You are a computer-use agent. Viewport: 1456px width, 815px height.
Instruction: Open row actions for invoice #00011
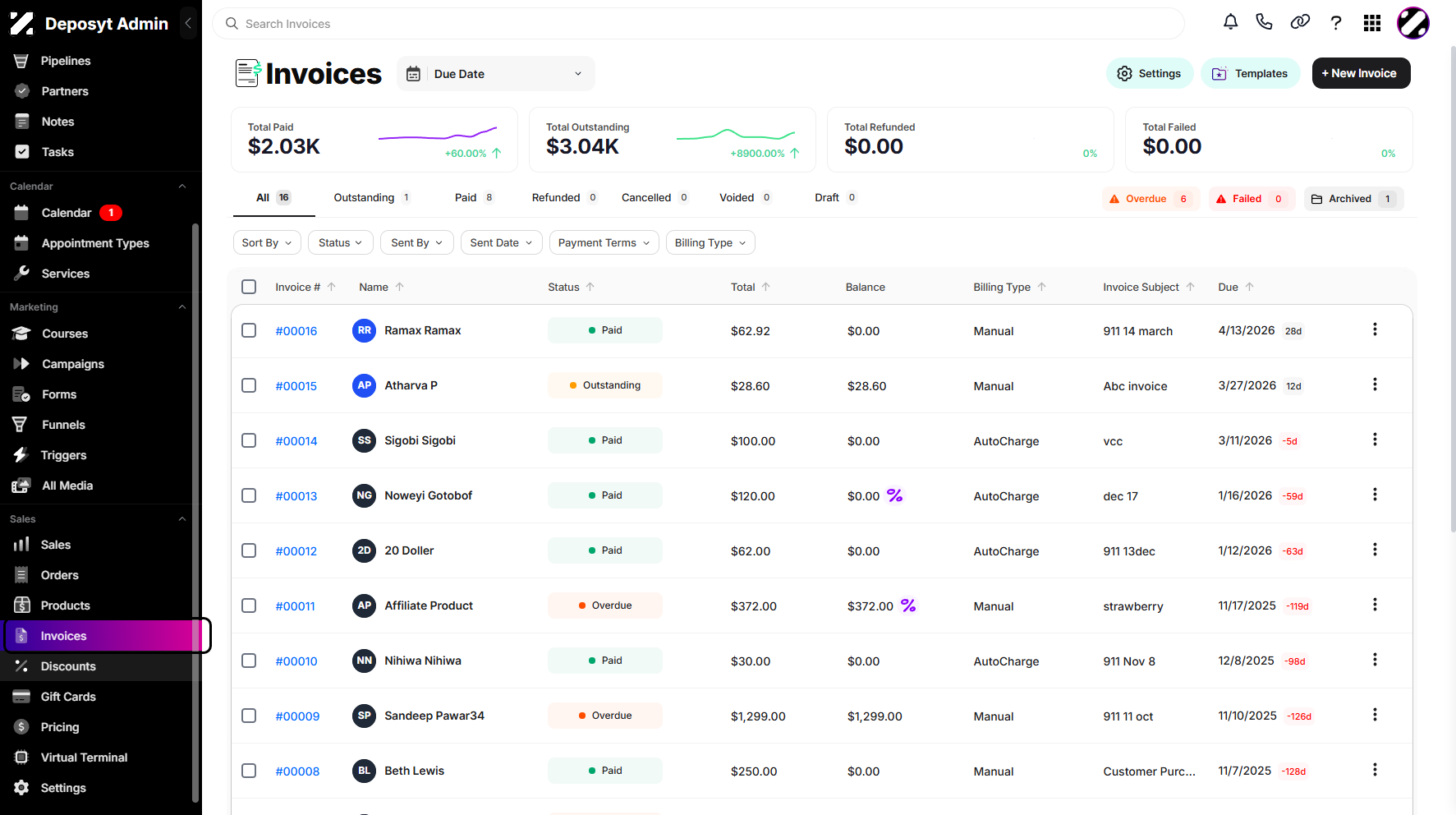click(1375, 605)
